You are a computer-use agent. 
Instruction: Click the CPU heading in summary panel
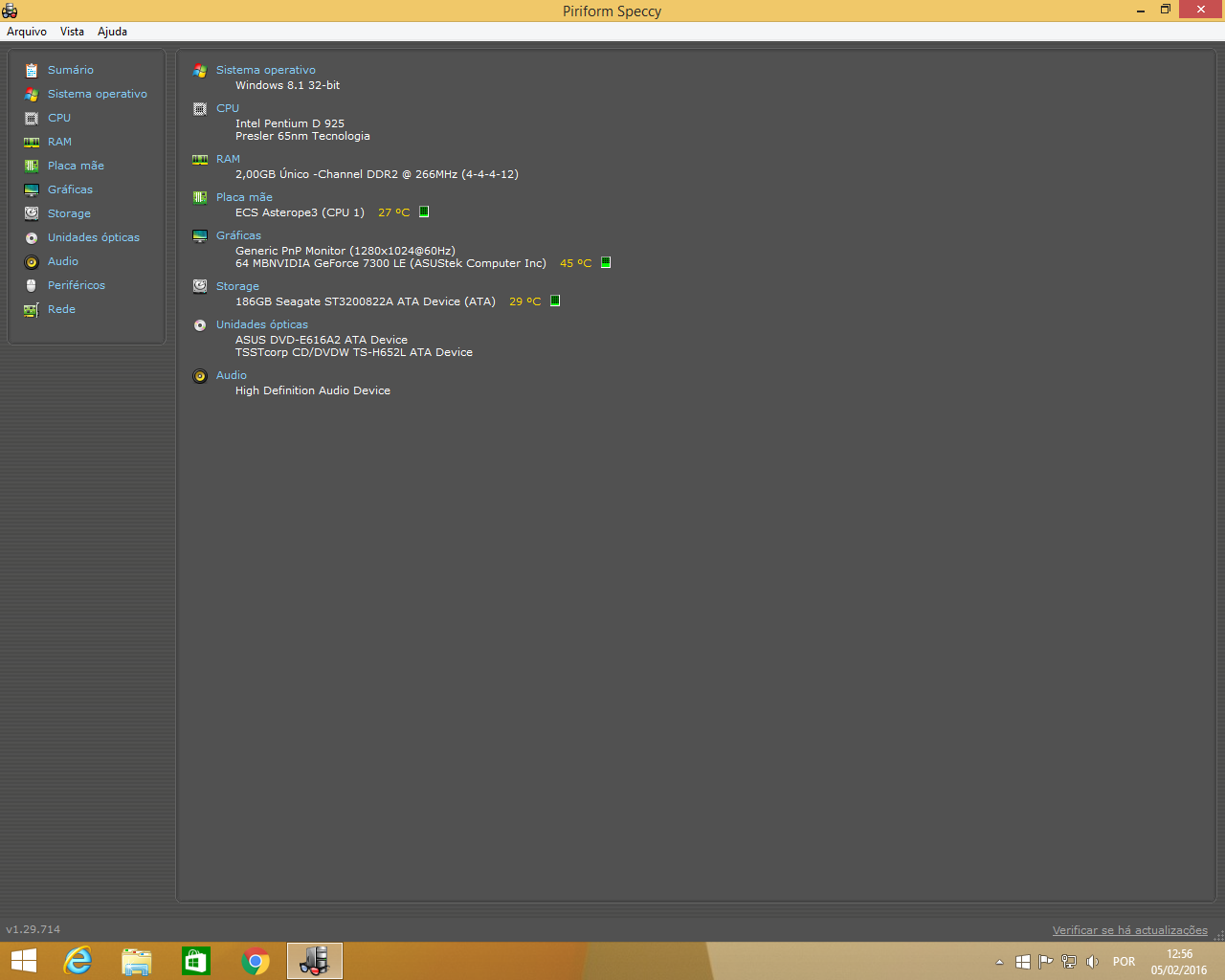pos(228,108)
